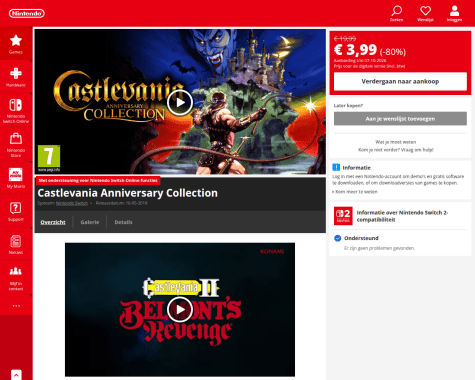The height and width of the screenshot is (380, 475).
Task: Open My Mario sidebar icon
Action: point(16,174)
